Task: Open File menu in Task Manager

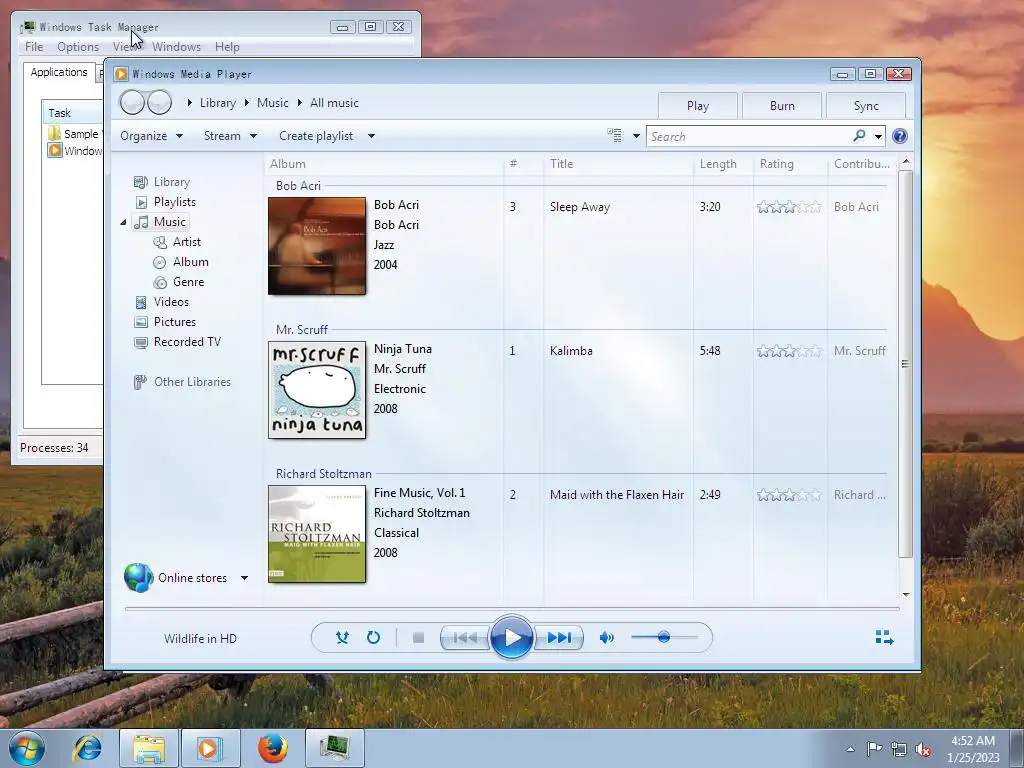Action: (34, 47)
